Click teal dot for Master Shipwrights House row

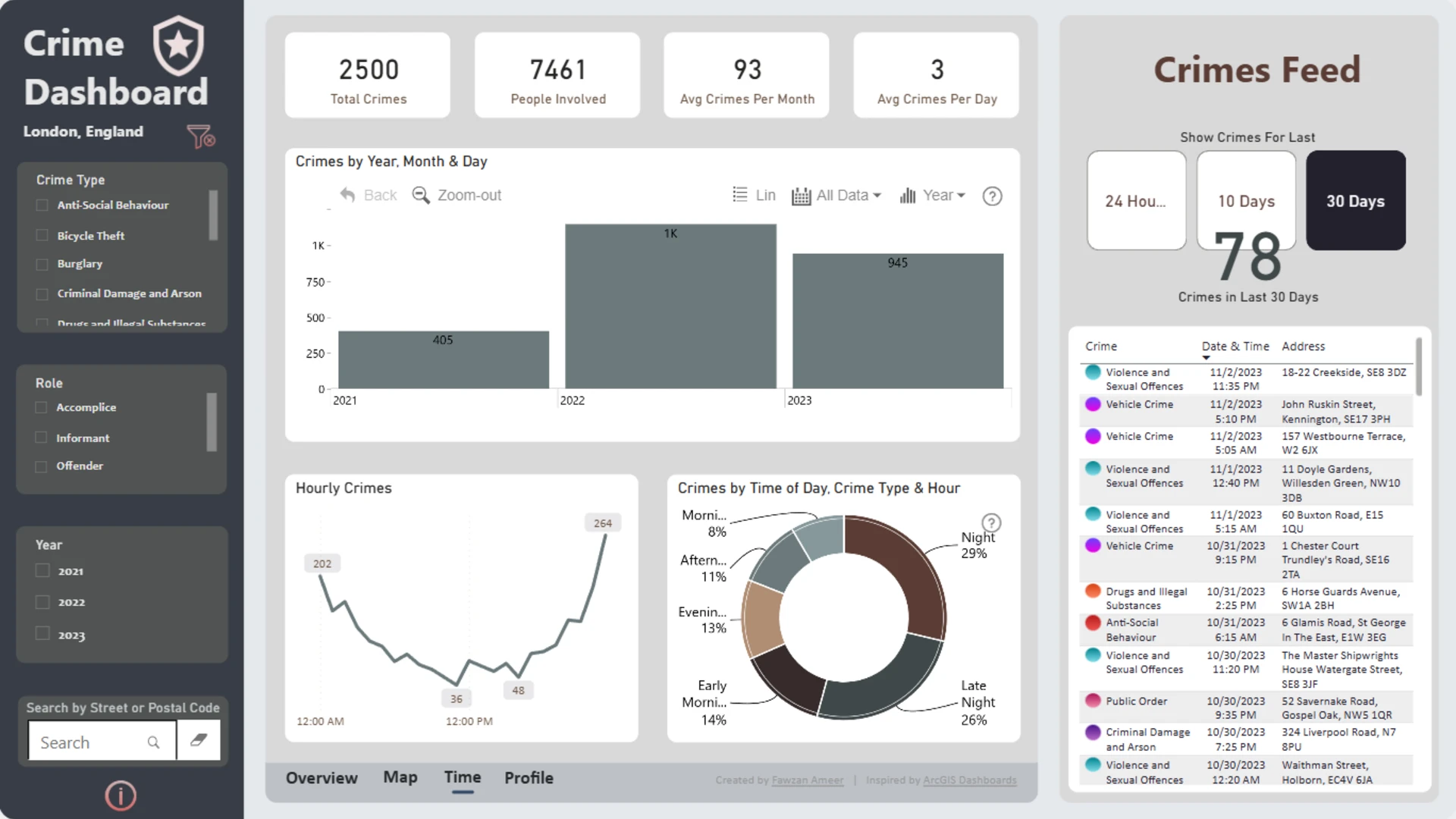click(1093, 655)
